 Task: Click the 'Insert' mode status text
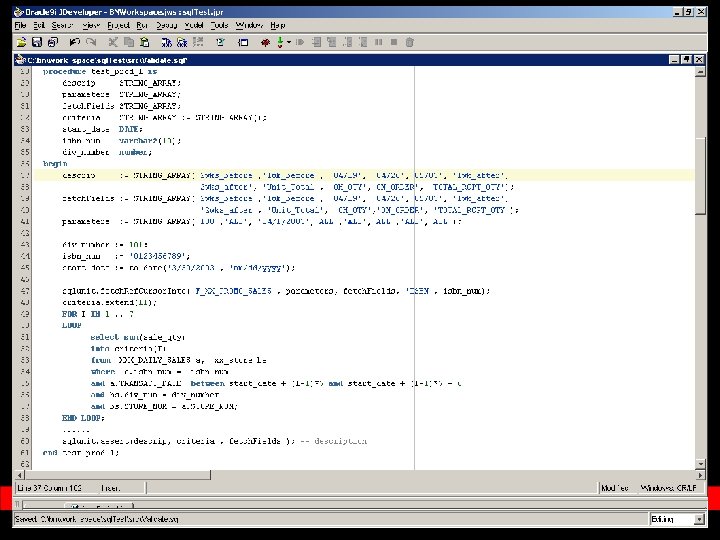(x=111, y=488)
